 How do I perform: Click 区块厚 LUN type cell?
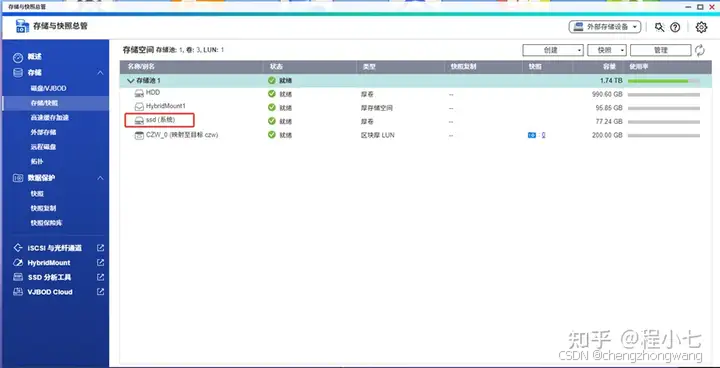click(377, 135)
